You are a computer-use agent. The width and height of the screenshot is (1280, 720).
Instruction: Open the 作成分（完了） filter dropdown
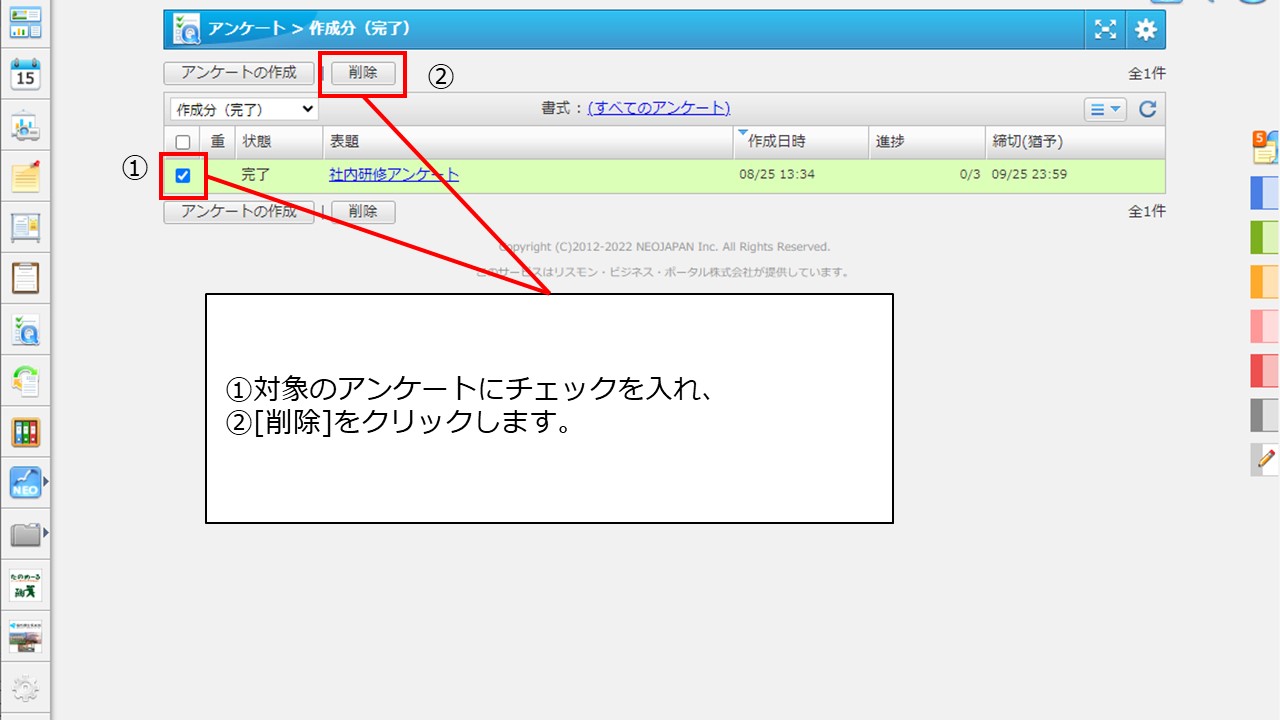[x=244, y=109]
